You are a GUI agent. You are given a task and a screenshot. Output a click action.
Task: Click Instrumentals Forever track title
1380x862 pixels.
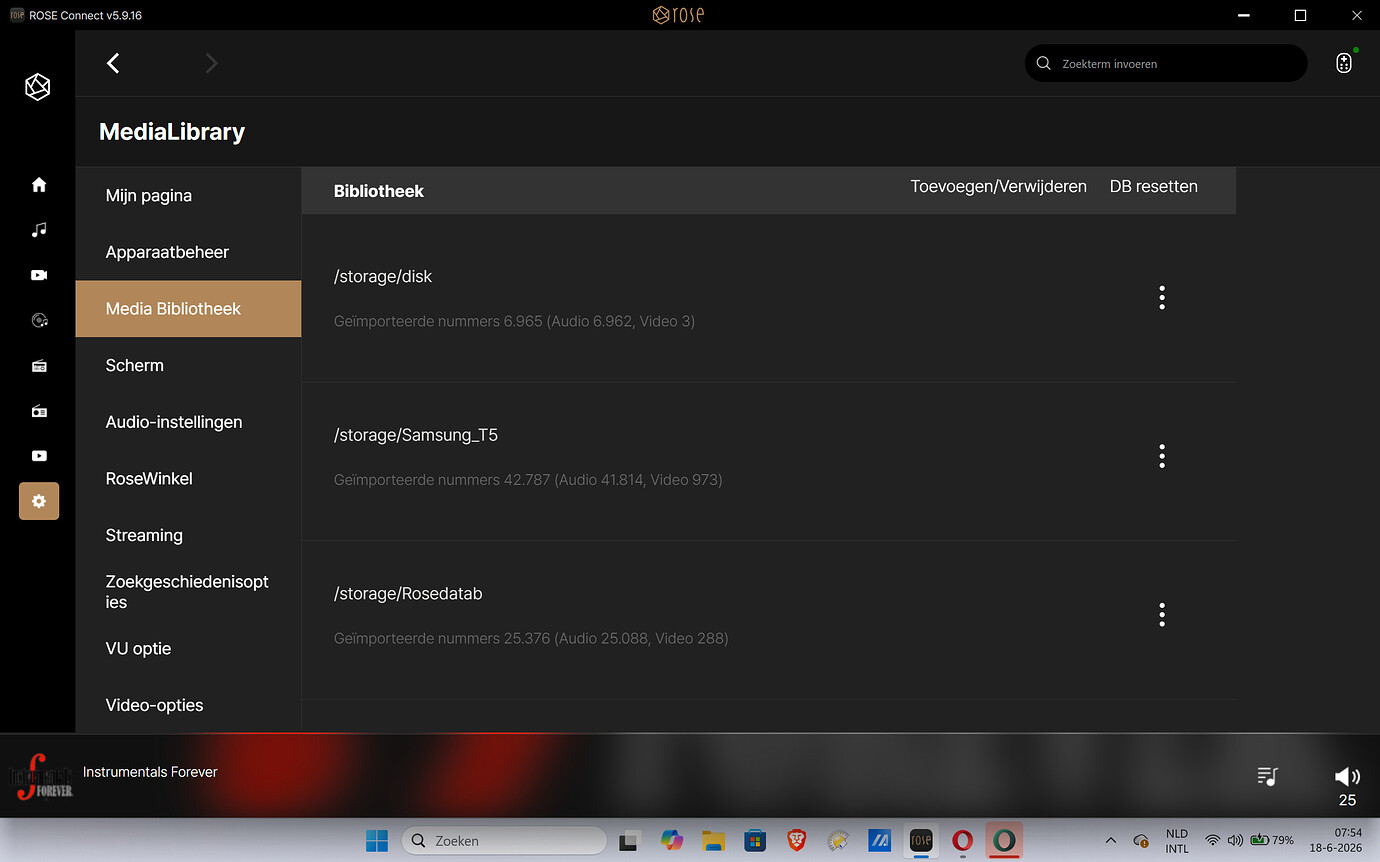pos(150,772)
